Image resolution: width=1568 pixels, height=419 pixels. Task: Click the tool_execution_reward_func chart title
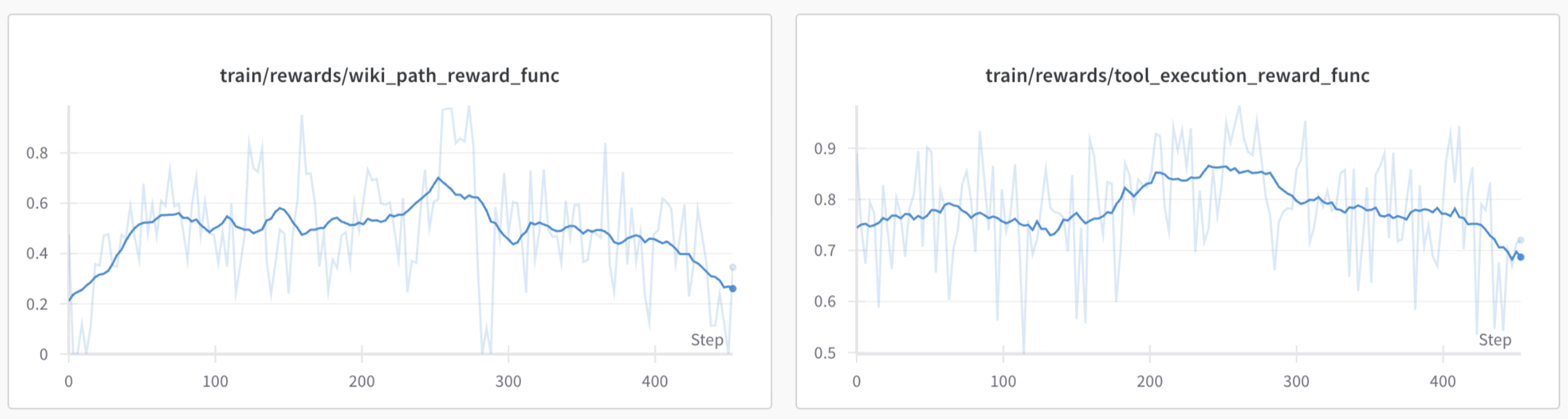coord(1177,76)
